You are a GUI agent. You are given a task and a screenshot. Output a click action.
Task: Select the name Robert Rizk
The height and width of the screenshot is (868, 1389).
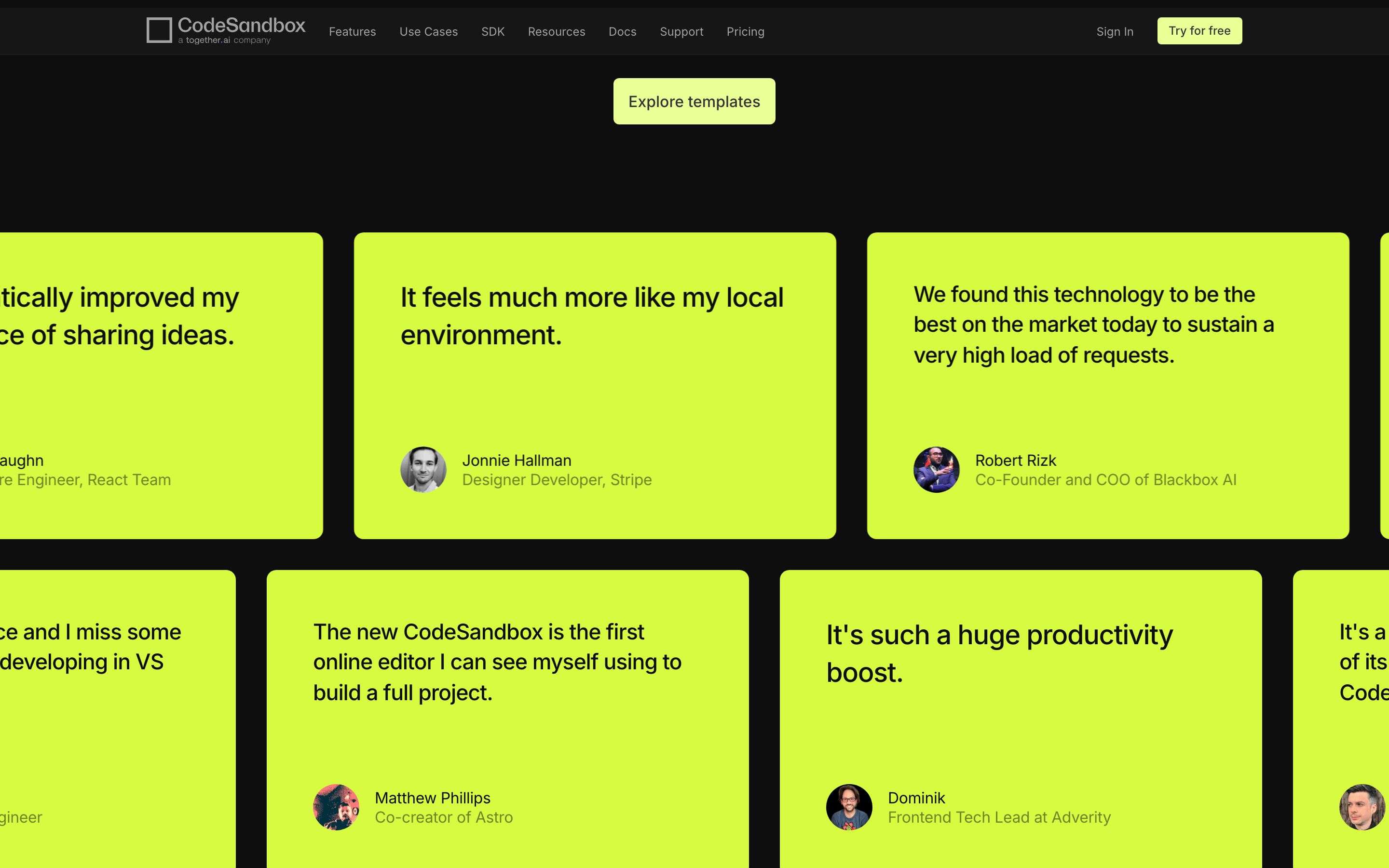[1016, 461]
